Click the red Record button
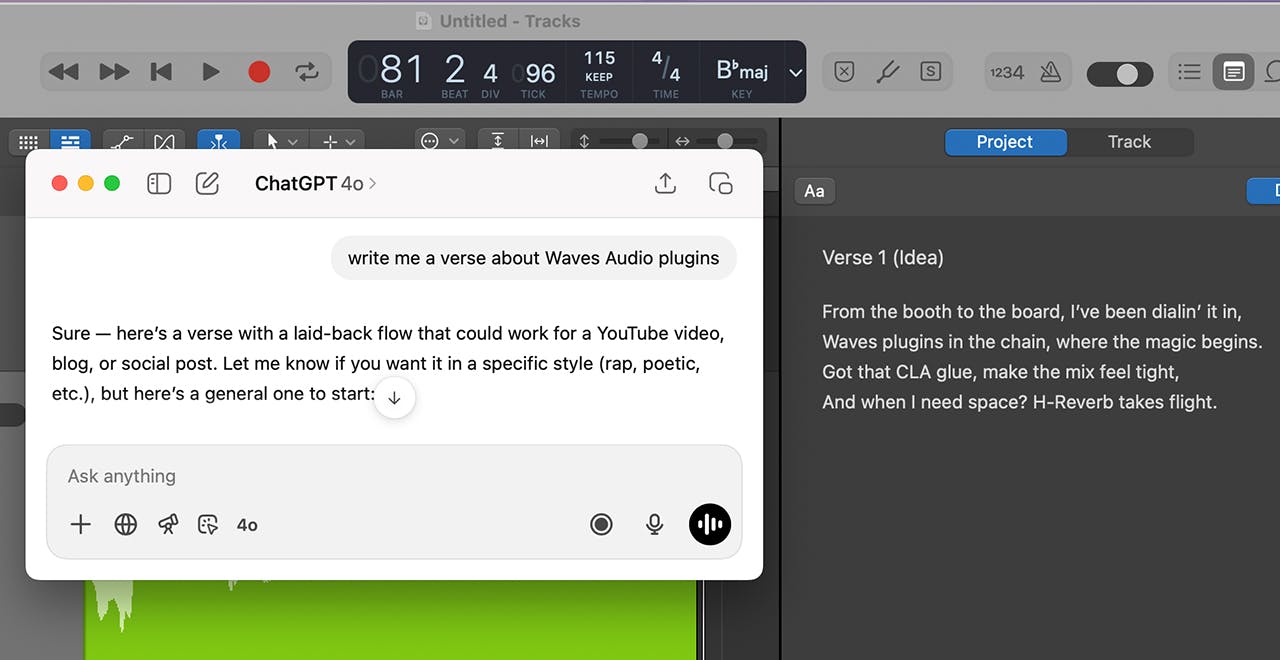1280x660 pixels. coord(259,72)
